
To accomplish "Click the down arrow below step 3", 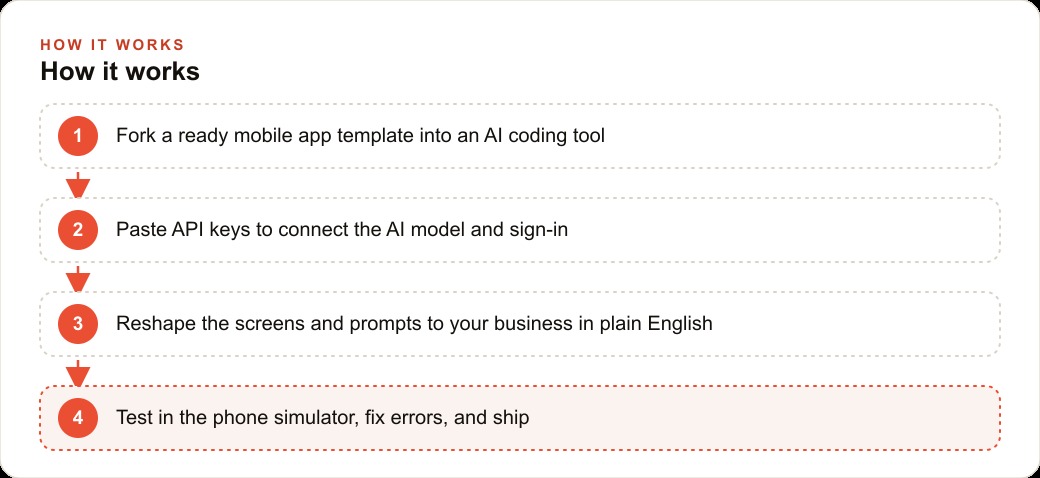I will [78, 373].
